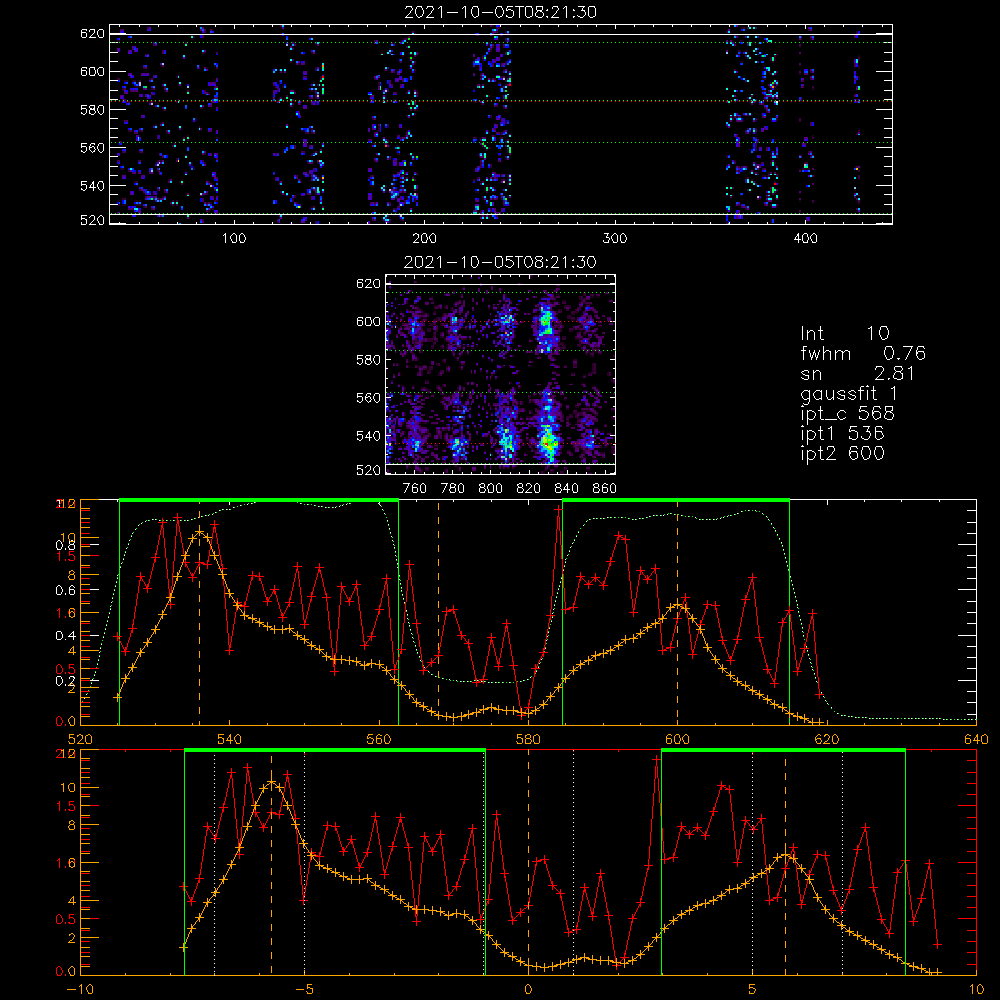Click x-axis label 760 on middle image plot

click(x=415, y=489)
